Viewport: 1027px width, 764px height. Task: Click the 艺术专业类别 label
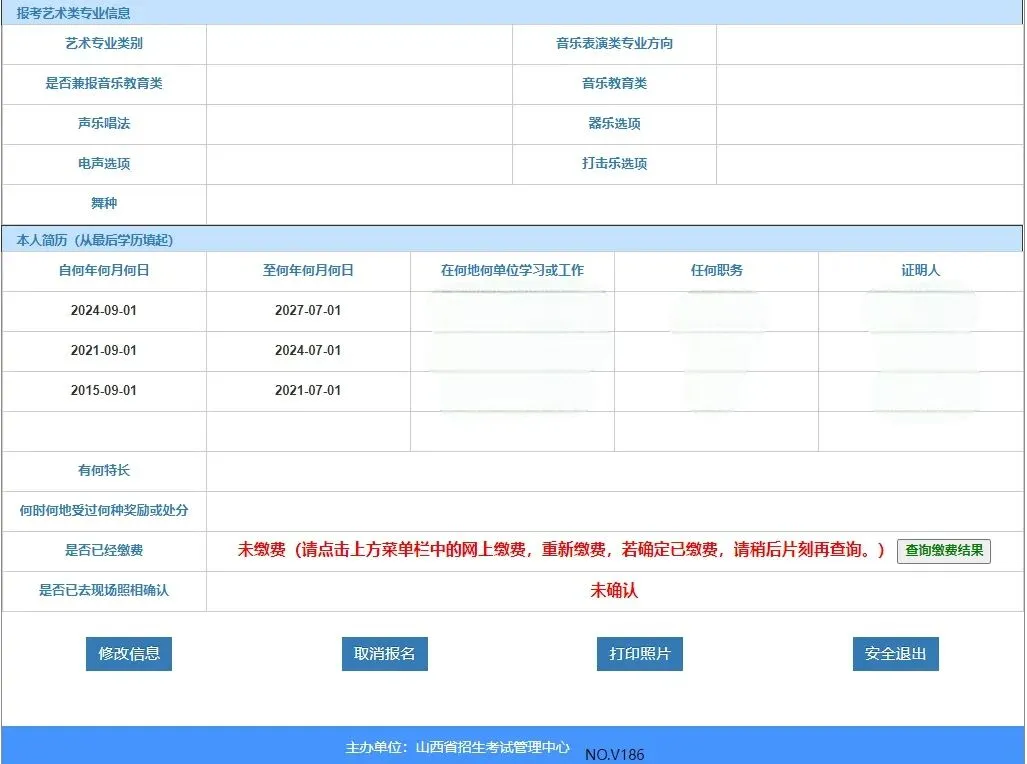tap(103, 43)
